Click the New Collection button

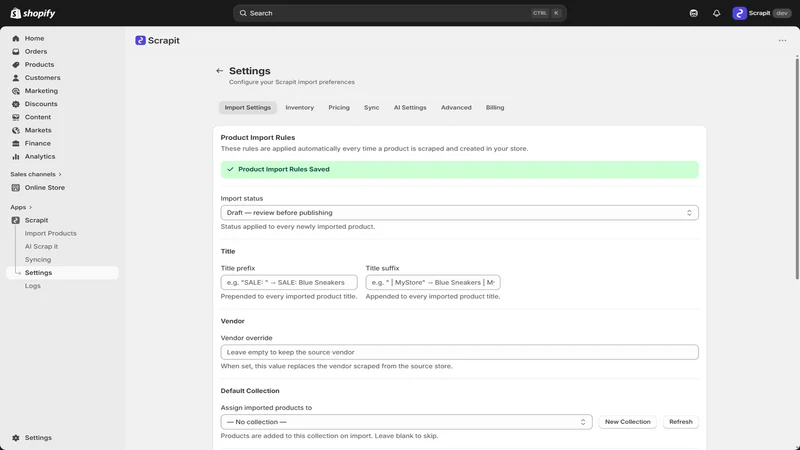[628, 422]
